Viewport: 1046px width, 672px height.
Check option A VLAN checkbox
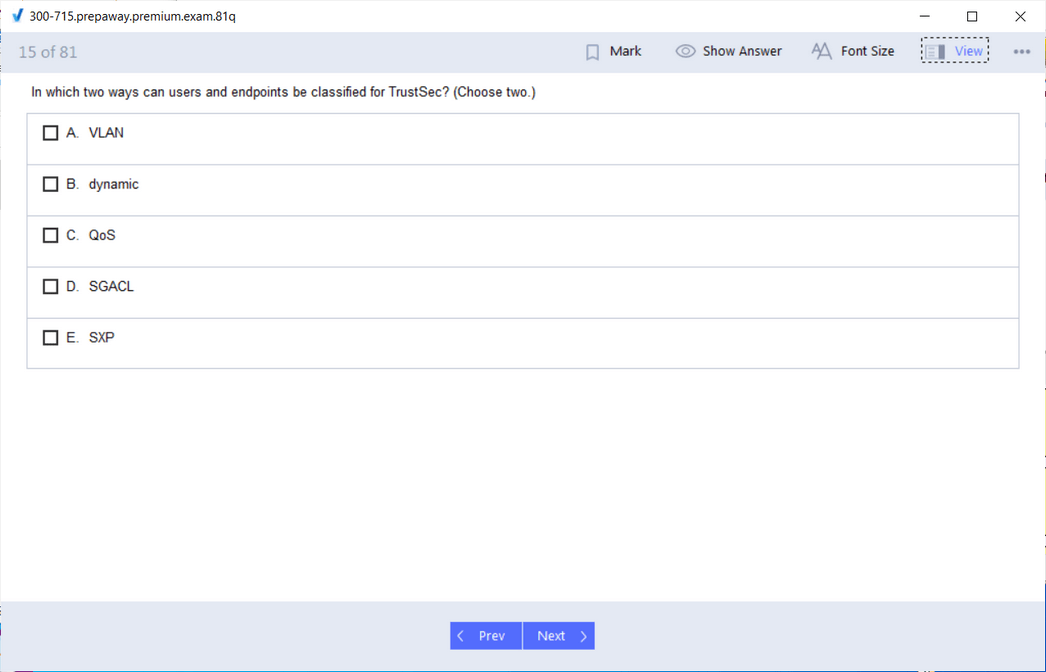[x=50, y=133]
